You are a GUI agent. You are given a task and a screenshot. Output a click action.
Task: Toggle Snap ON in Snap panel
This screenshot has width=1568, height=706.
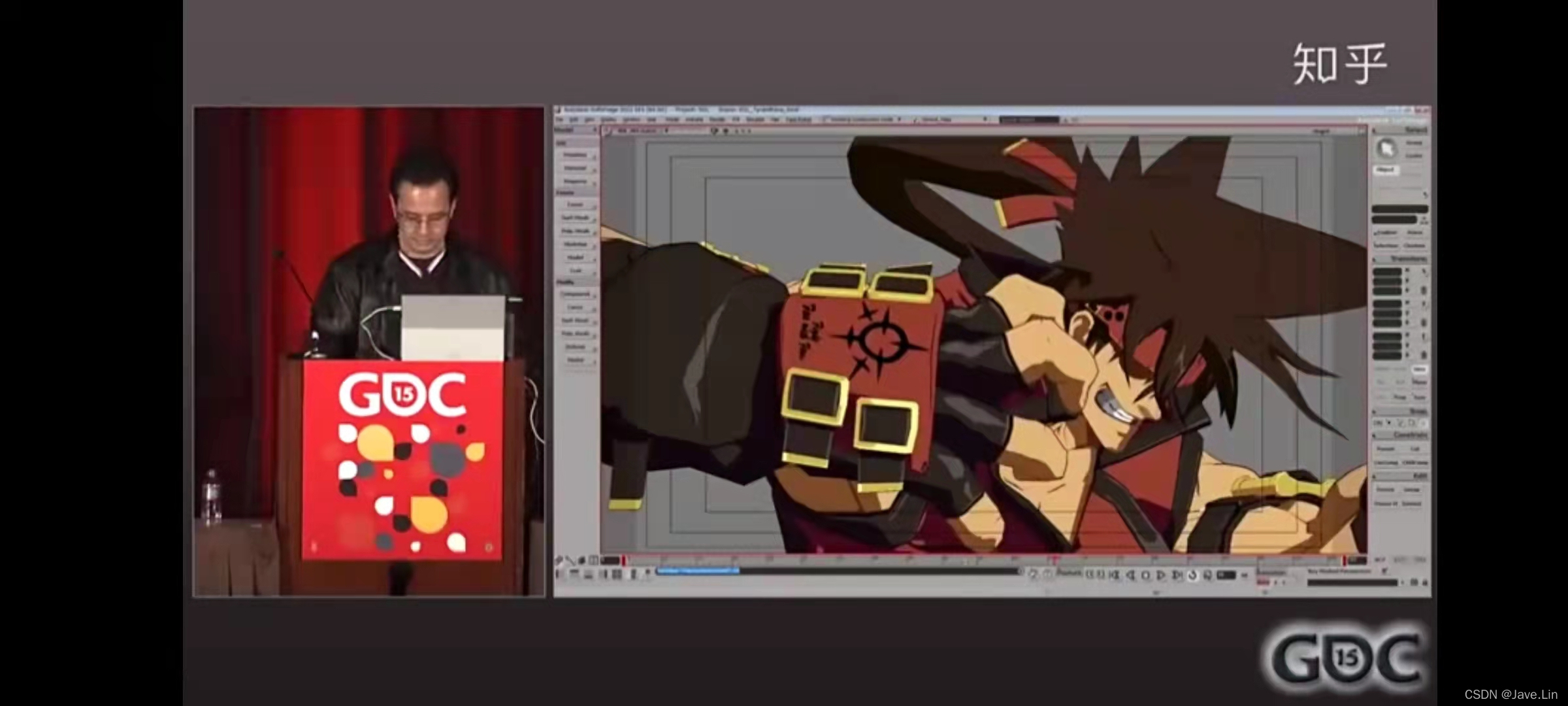[x=1378, y=423]
